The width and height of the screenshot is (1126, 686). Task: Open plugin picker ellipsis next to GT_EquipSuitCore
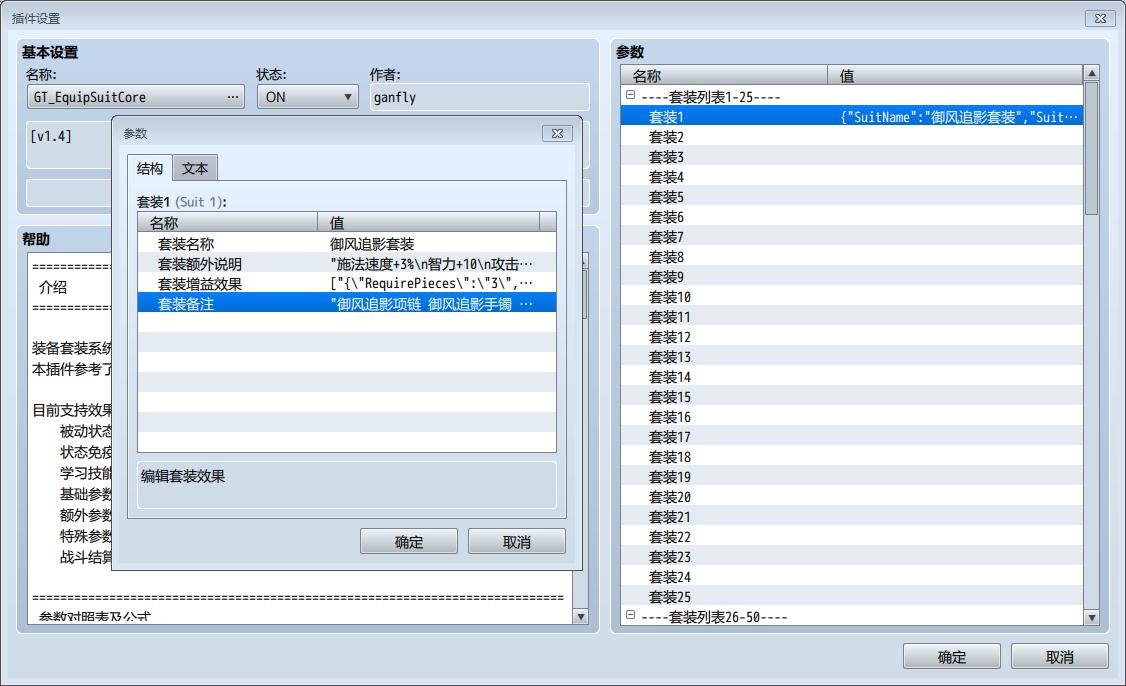233,97
